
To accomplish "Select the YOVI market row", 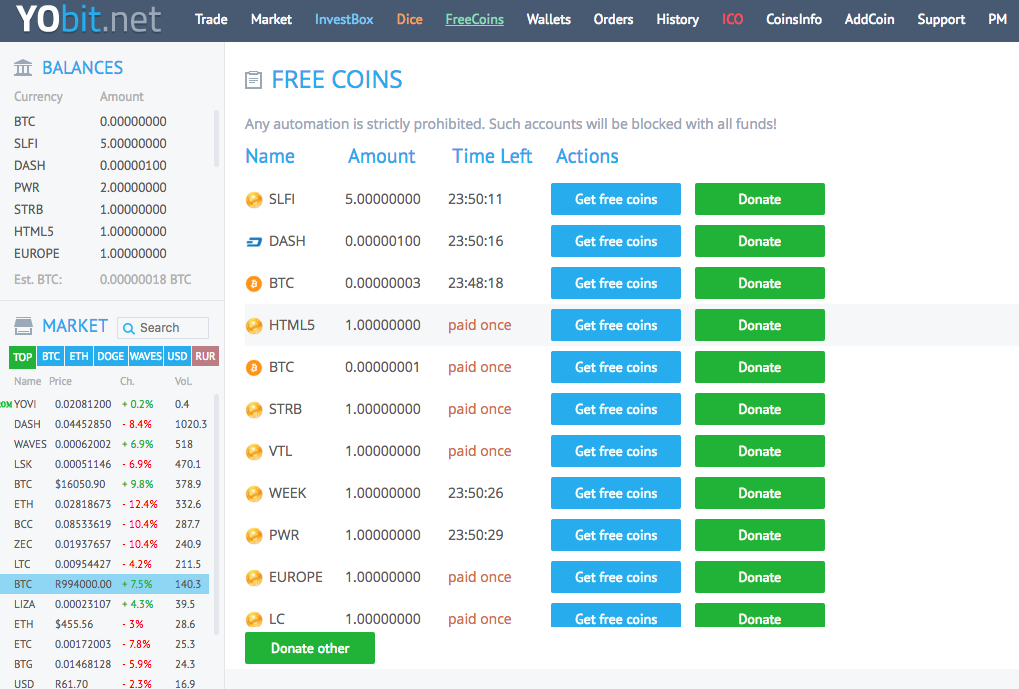I will click(x=104, y=404).
